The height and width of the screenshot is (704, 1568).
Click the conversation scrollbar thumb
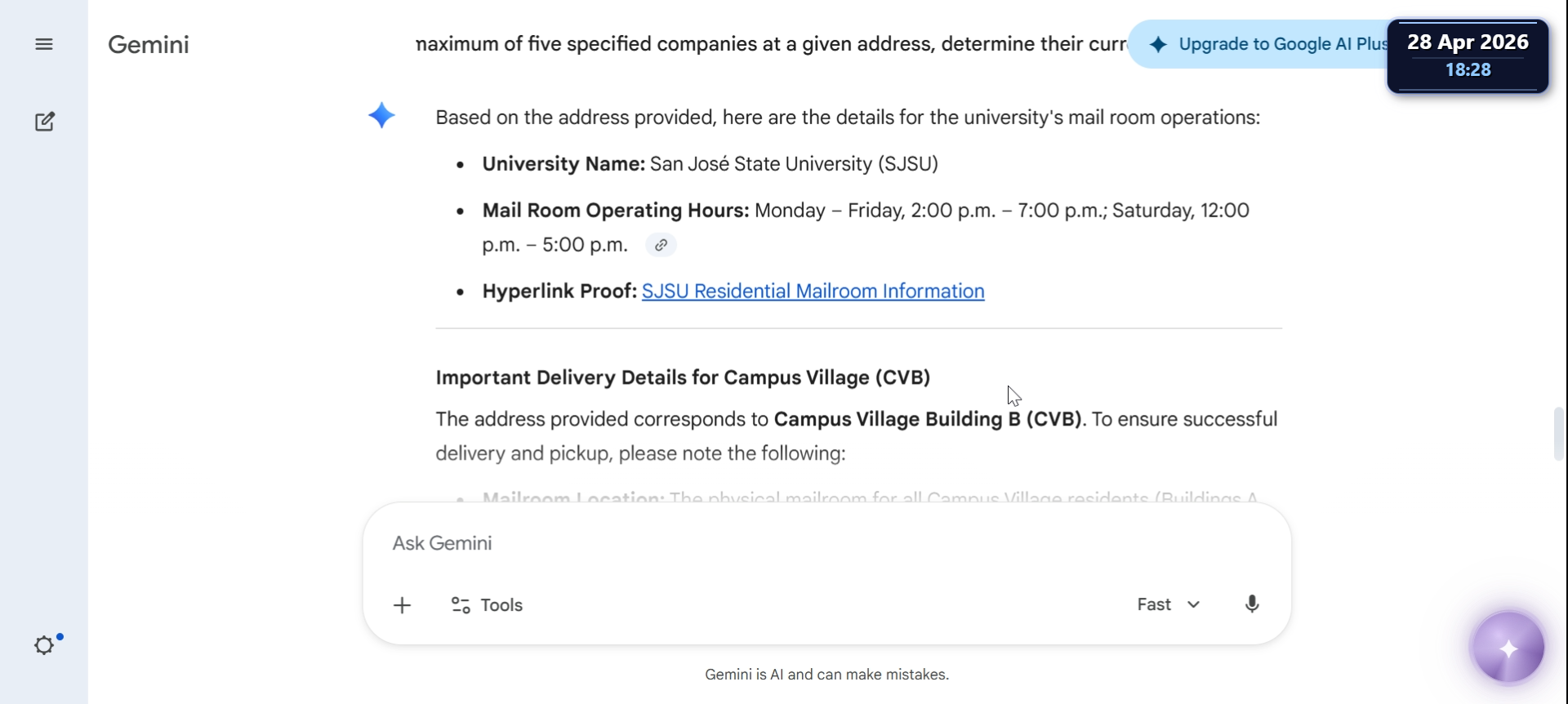point(1558,434)
